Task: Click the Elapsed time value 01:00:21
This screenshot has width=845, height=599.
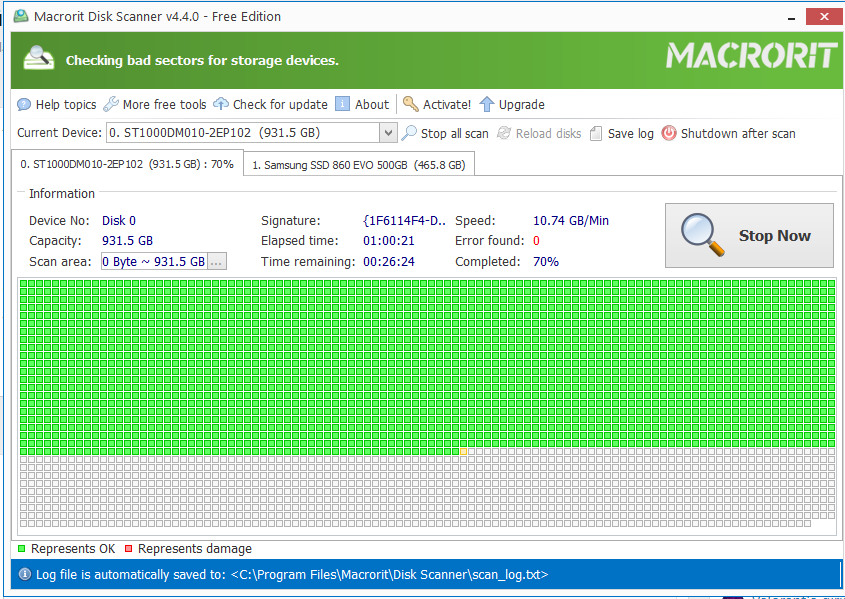Action: [x=389, y=241]
